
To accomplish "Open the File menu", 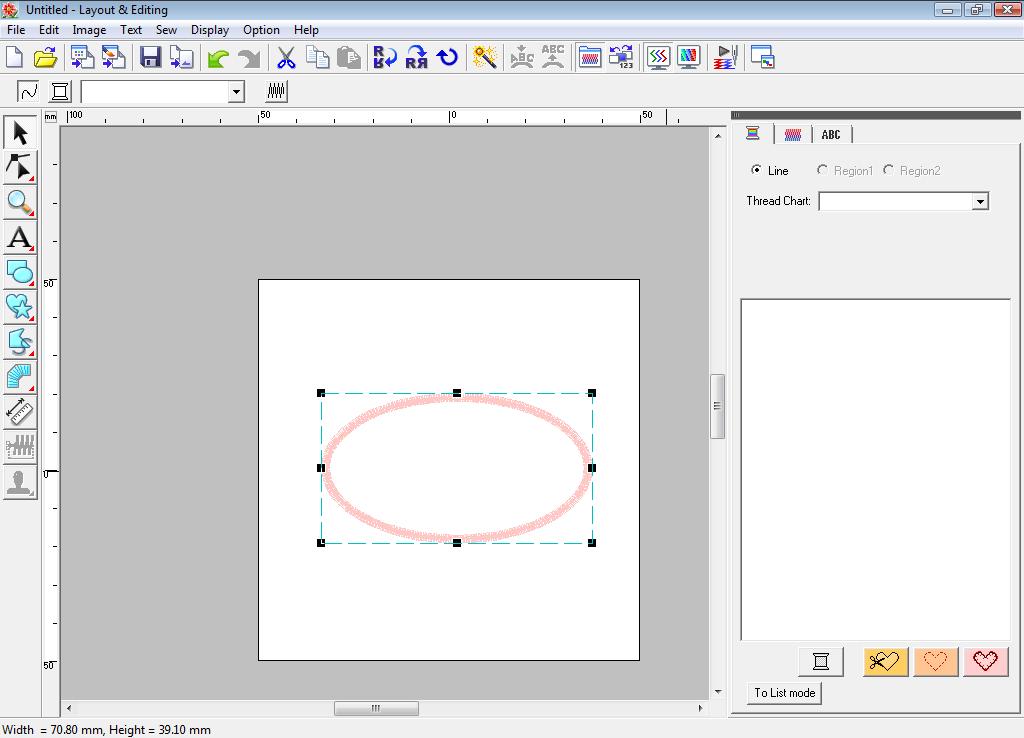I will coord(16,30).
